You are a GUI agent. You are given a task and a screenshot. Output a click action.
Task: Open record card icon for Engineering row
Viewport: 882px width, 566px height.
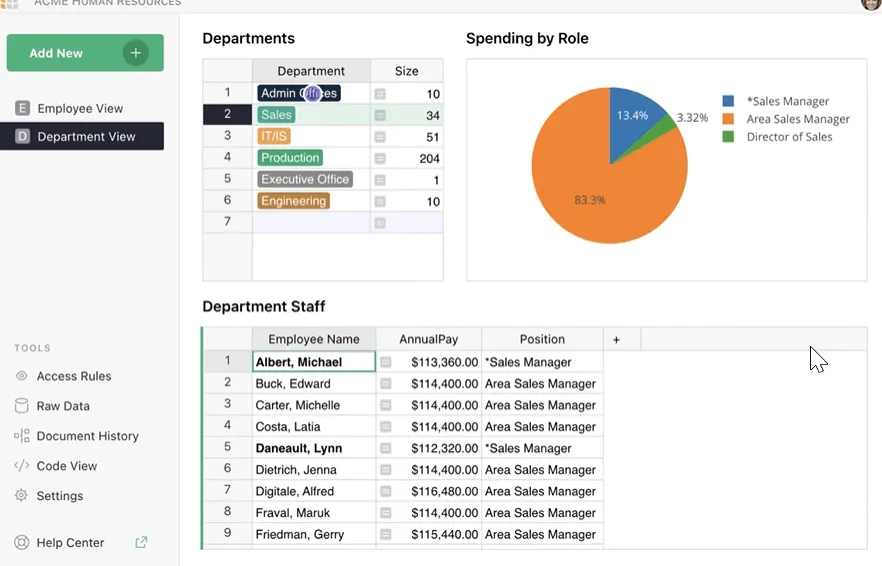(x=380, y=201)
